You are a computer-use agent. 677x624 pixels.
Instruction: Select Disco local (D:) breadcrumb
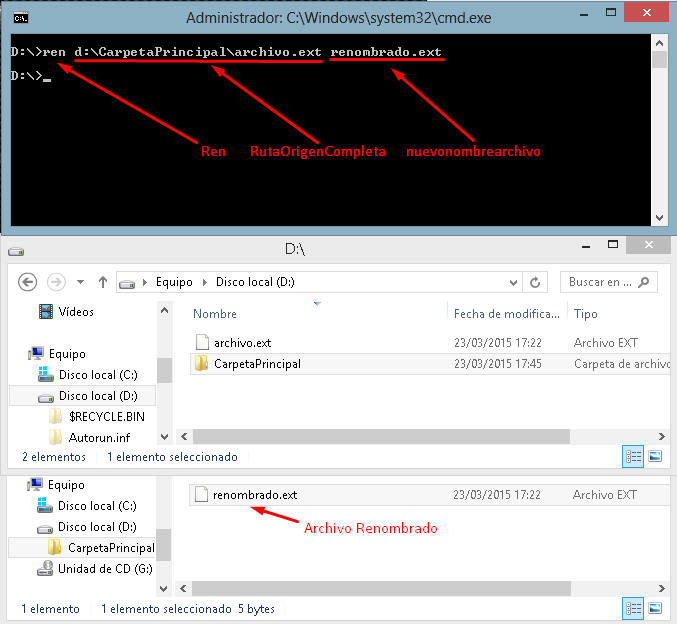pos(255,282)
